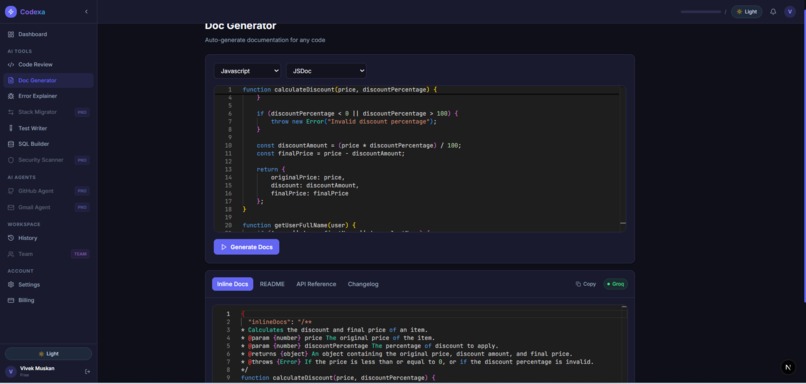Open Dashboard via its grid icon
806x384 pixels.
pyautogui.click(x=11, y=34)
